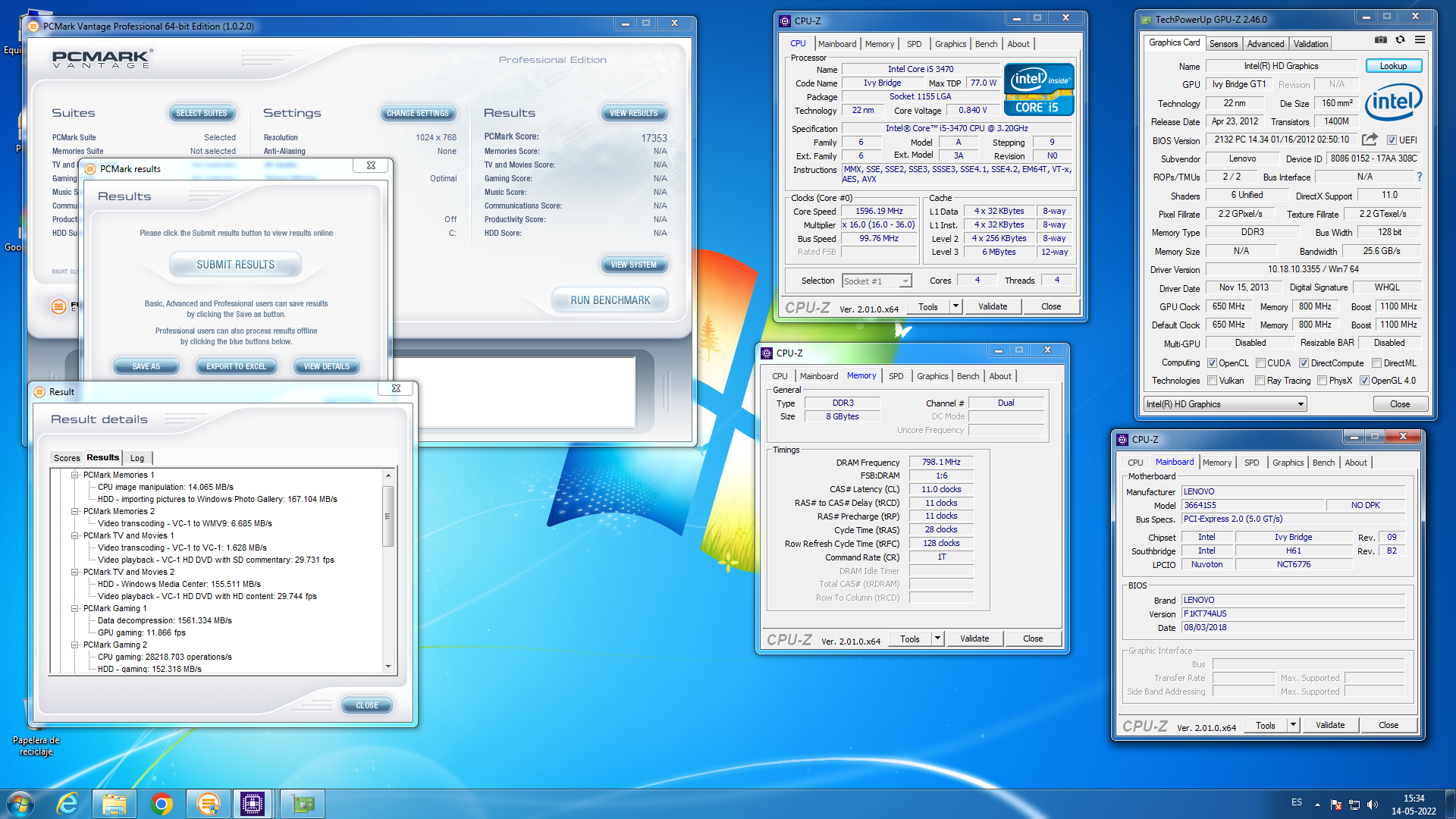The height and width of the screenshot is (819, 1456).
Task: Open Tools dropdown arrow in CPU-Z Mainboard window
Action: 1293,725
